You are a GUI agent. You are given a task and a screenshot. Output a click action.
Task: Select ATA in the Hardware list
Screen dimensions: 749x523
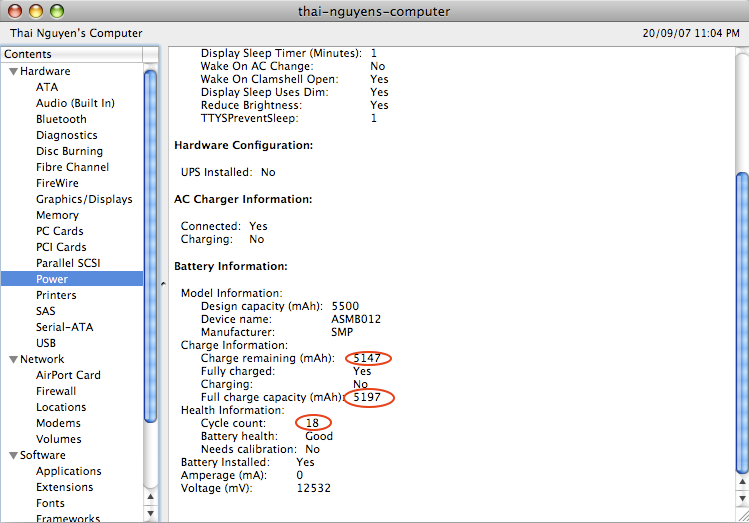point(47,87)
